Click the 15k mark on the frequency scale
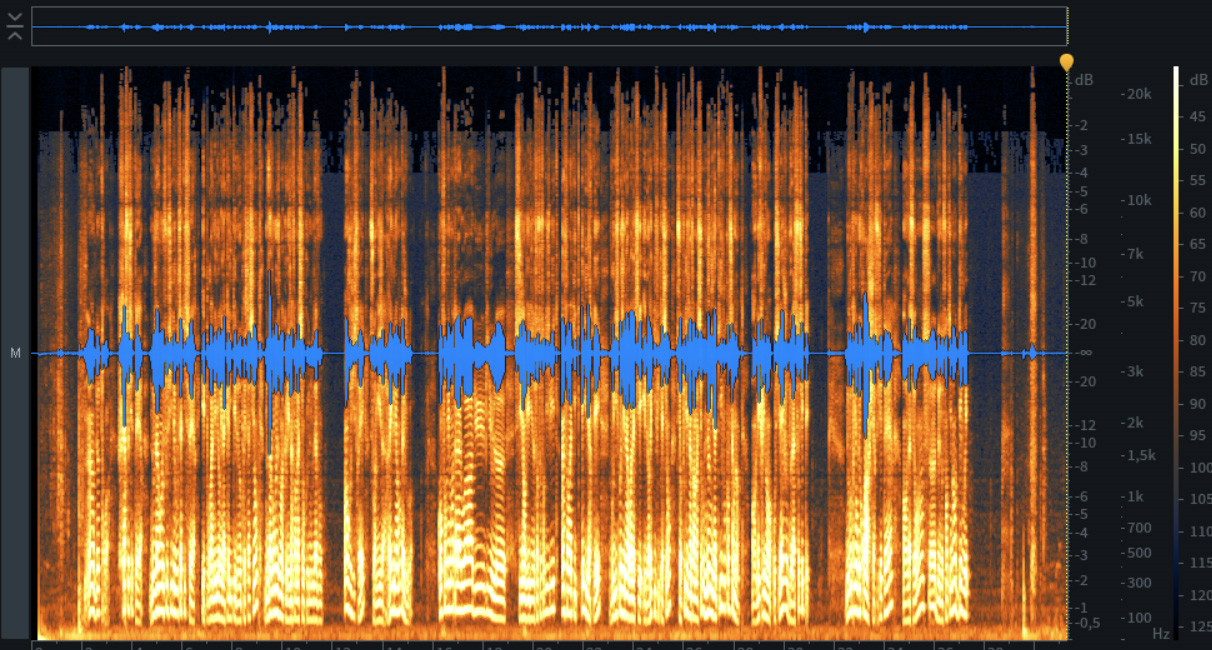The width and height of the screenshot is (1212, 650). pyautogui.click(x=1139, y=139)
